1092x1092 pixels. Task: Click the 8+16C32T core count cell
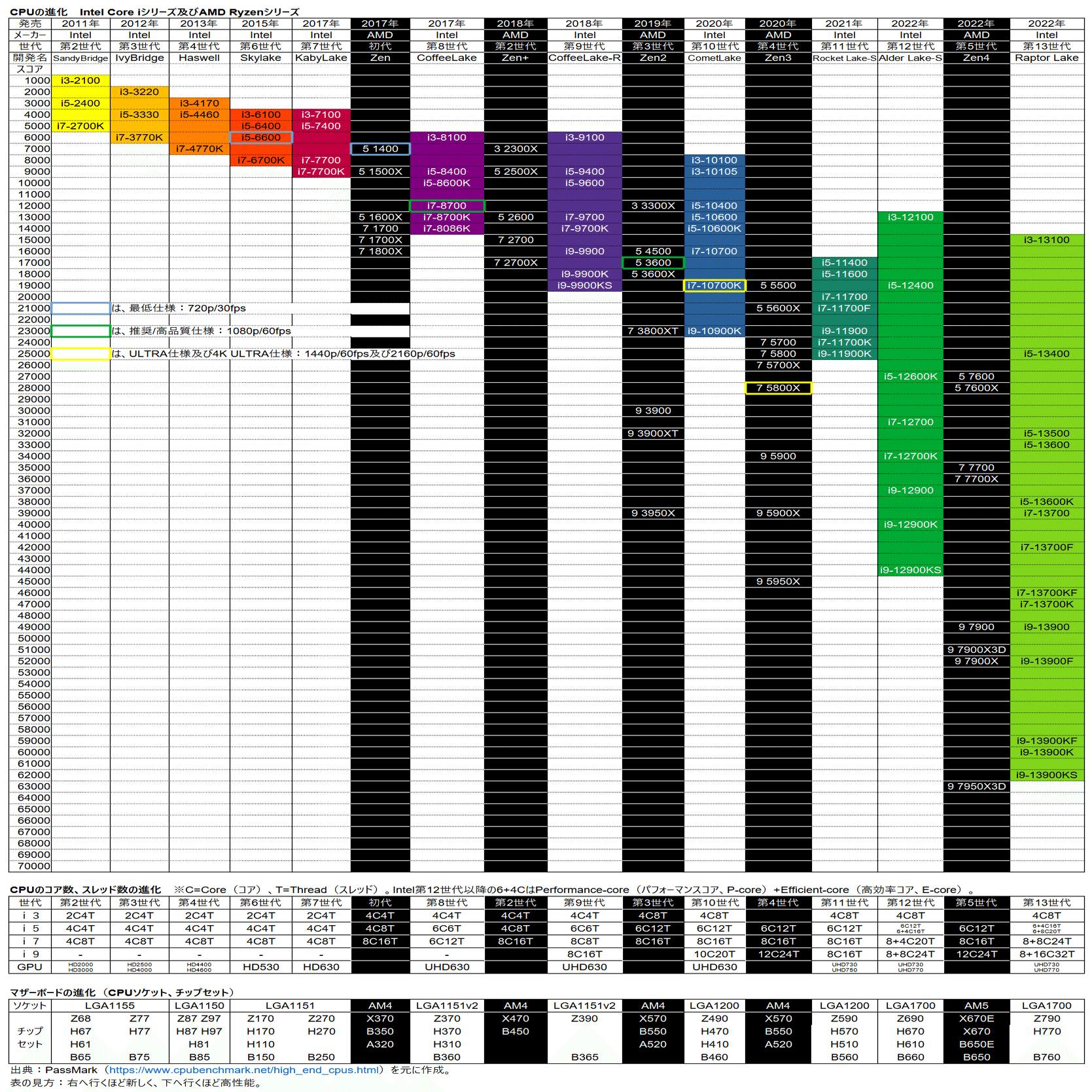(x=1047, y=954)
